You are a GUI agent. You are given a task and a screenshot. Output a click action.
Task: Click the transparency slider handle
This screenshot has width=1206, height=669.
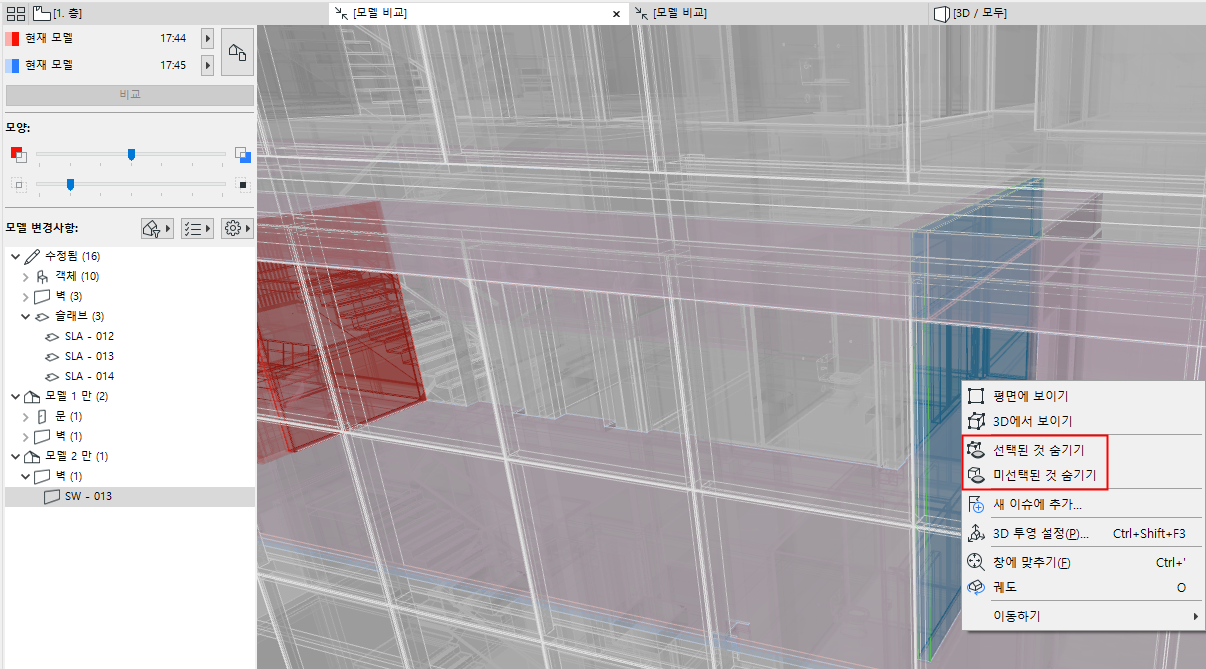pos(70,184)
